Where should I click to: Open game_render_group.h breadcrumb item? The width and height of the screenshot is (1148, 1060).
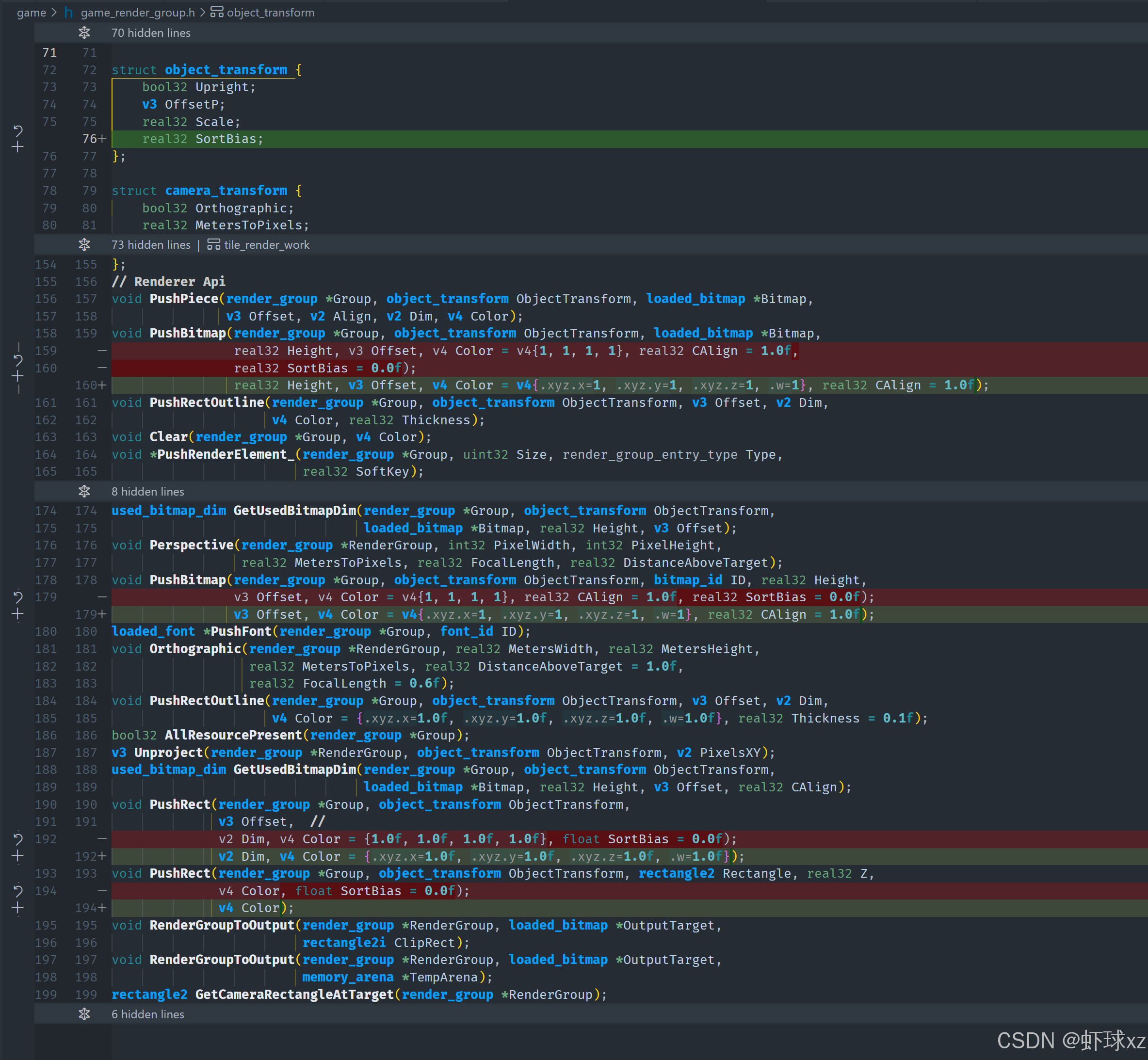[x=137, y=12]
